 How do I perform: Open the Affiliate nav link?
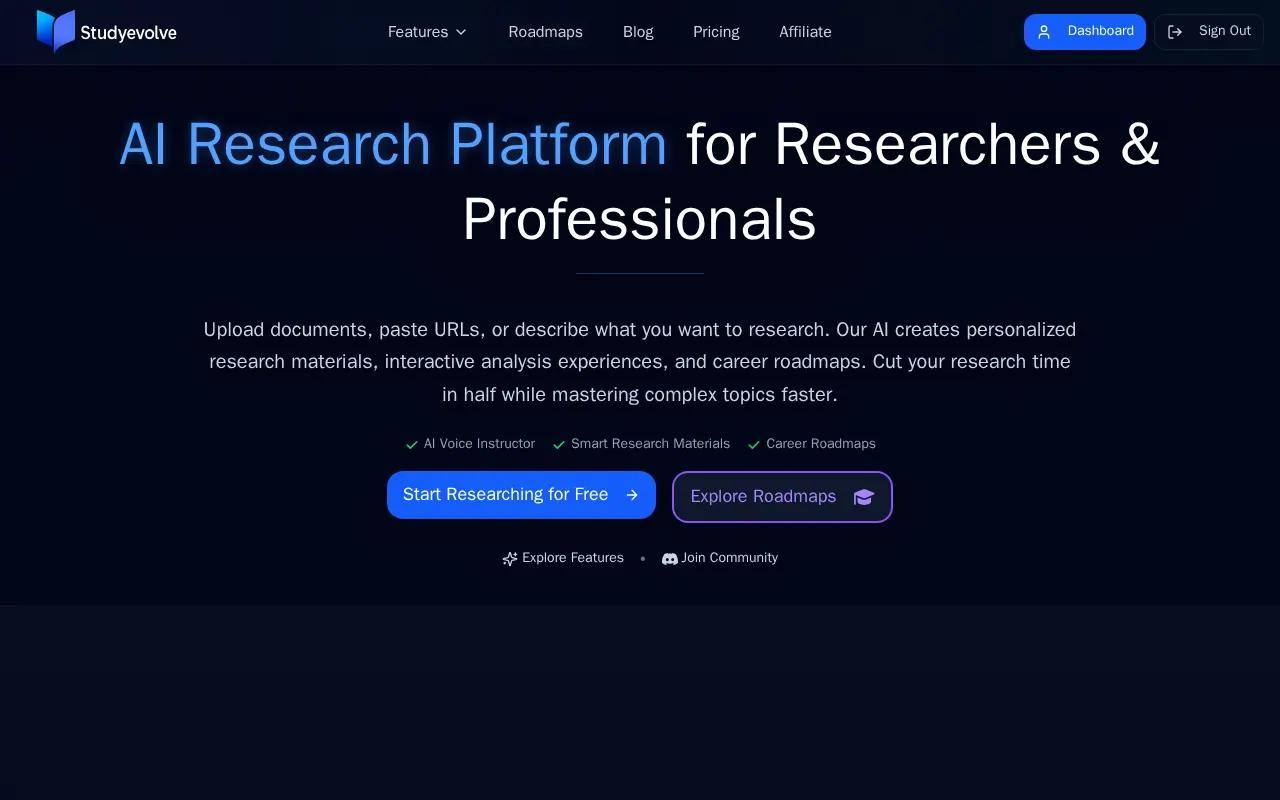pos(805,32)
